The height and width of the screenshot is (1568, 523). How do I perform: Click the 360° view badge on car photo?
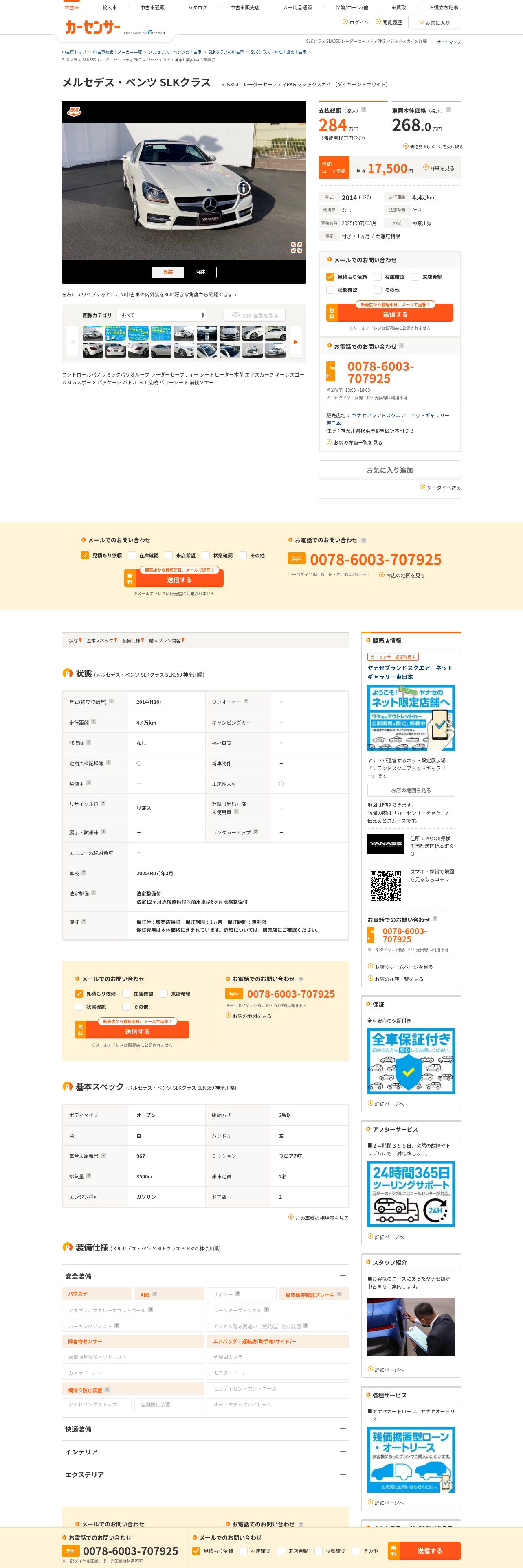74,112
